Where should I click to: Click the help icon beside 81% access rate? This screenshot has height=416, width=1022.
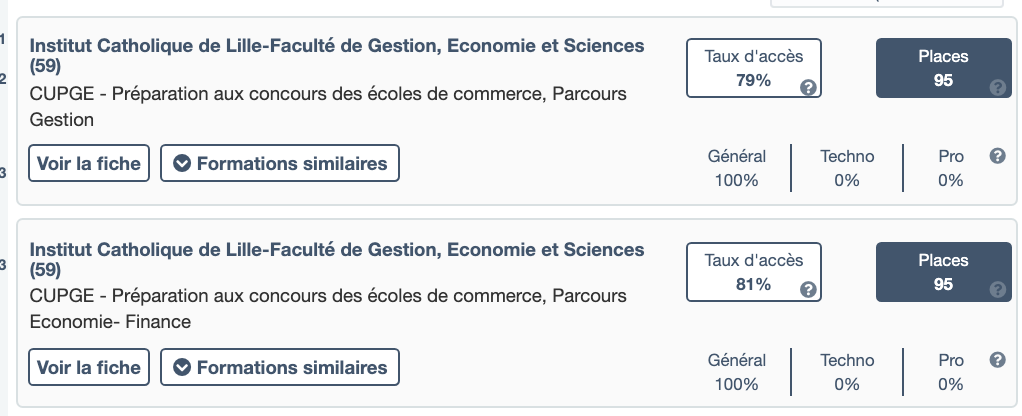(x=810, y=290)
